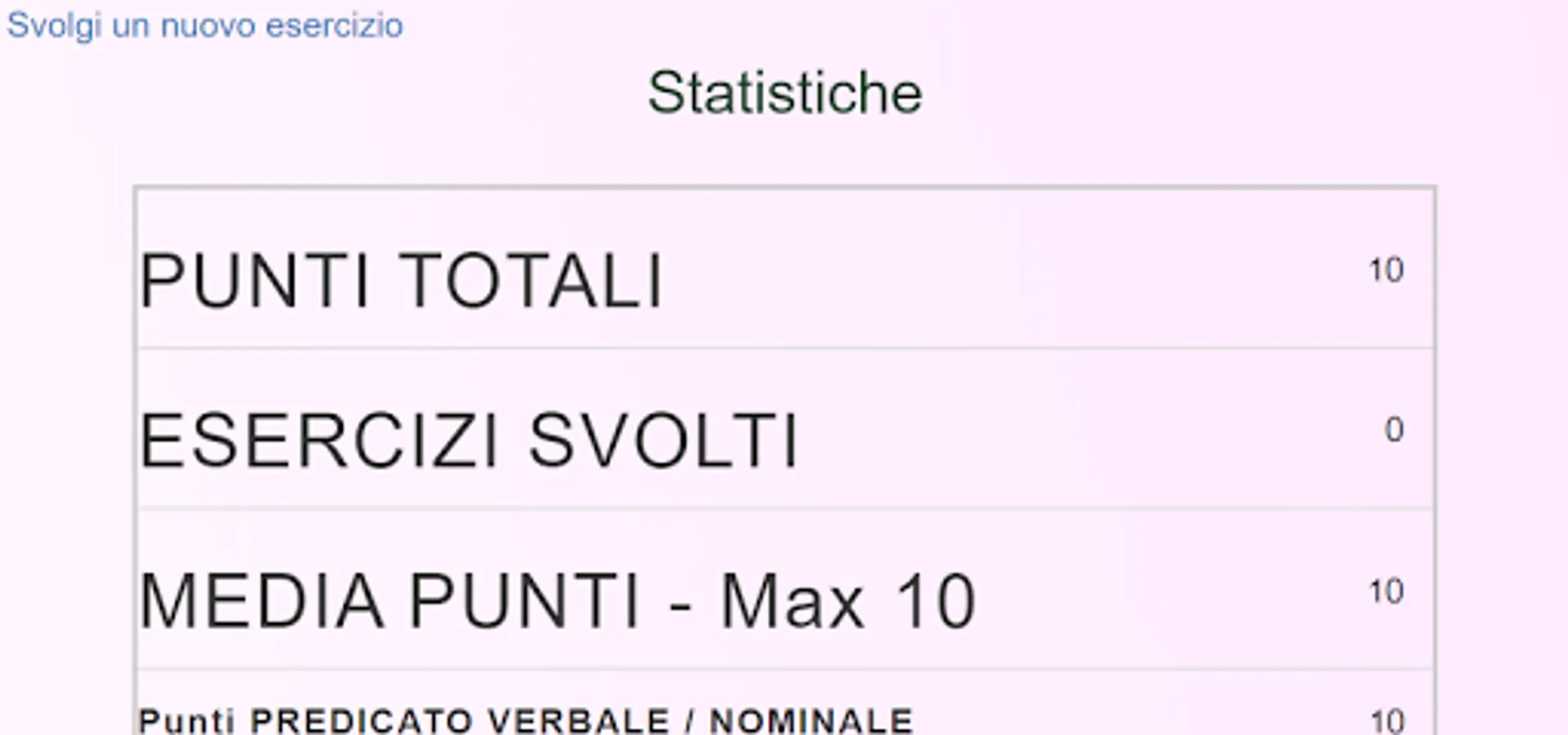
Task: Click the word 'SVOLTI' in second row
Action: [x=663, y=441]
